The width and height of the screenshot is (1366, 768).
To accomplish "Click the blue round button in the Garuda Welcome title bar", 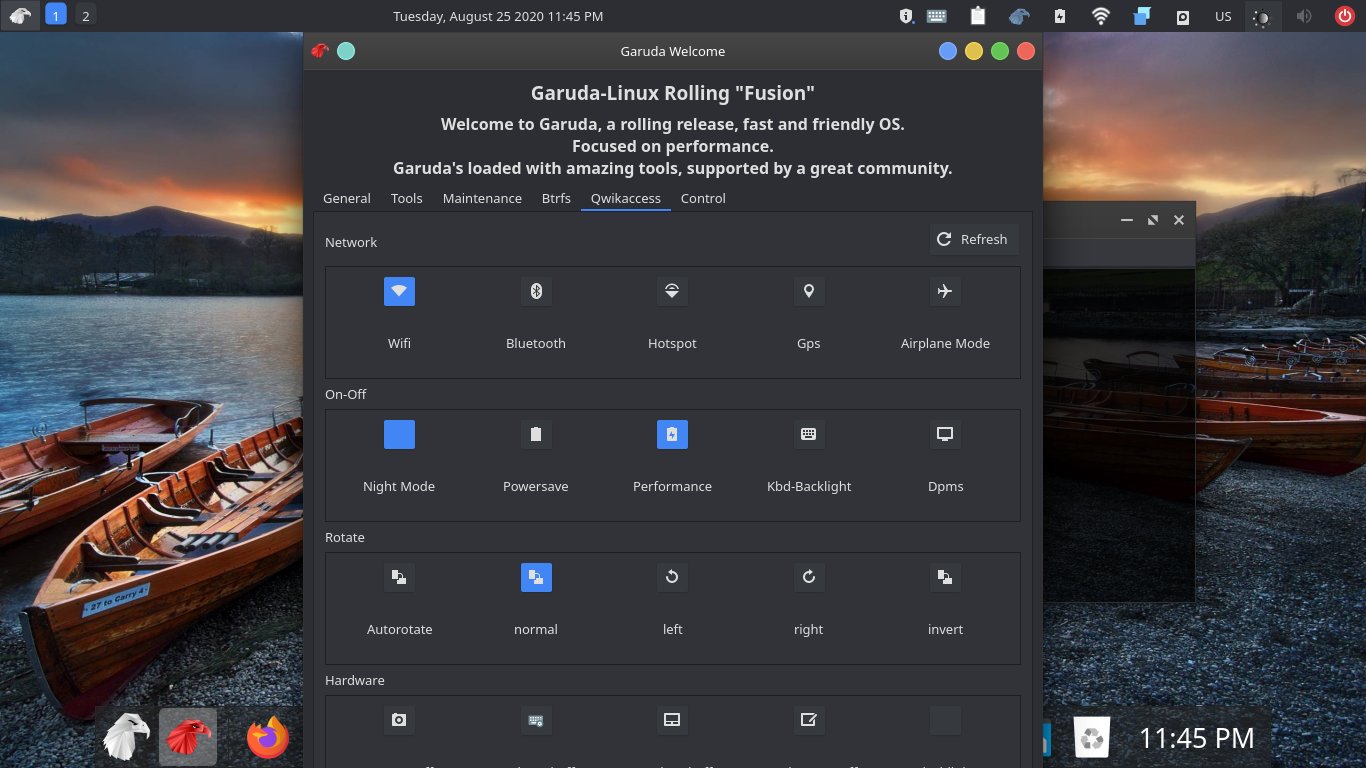I will click(x=948, y=51).
